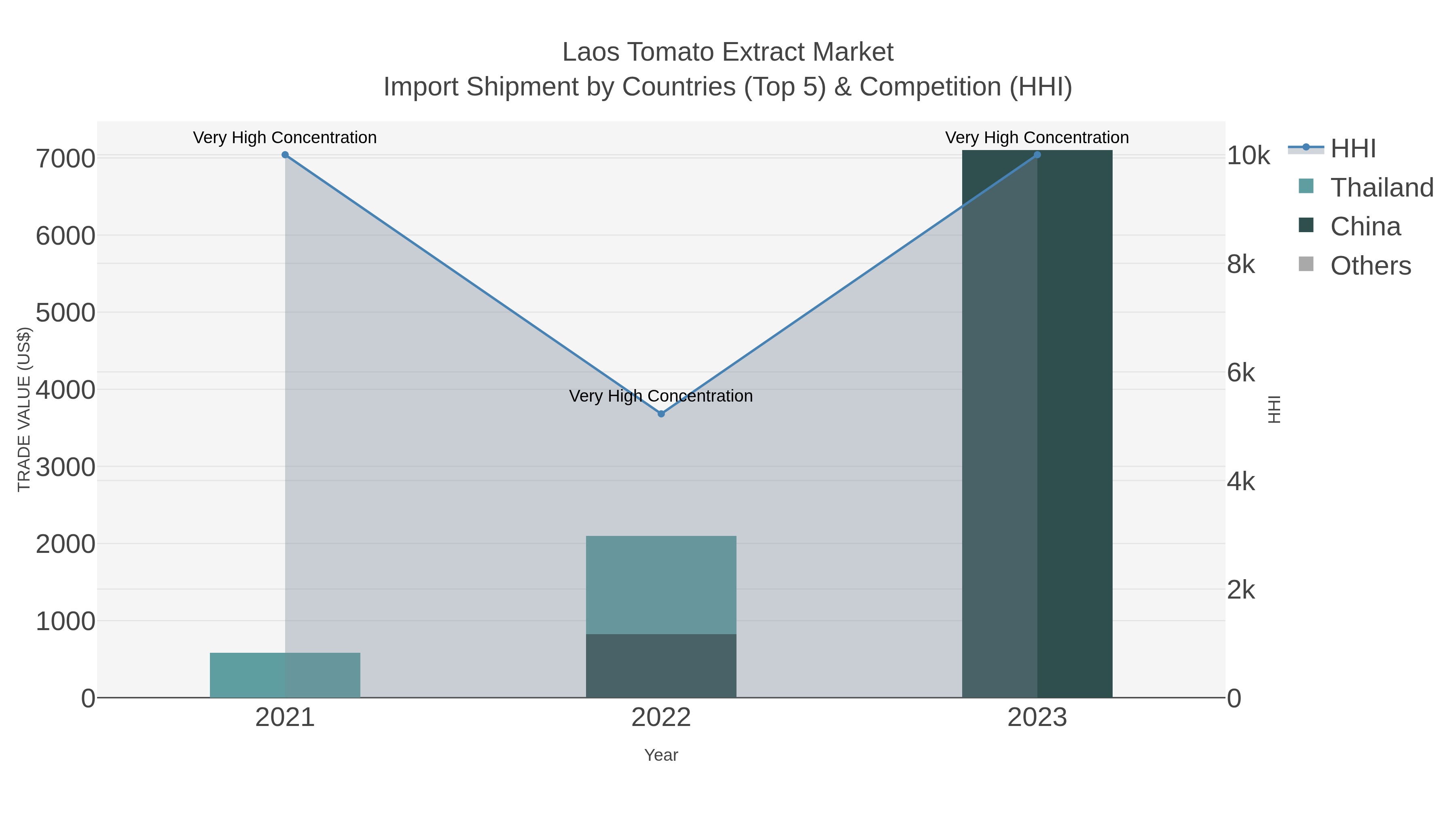Click the HHI line marker in legend
The width and height of the screenshot is (1456, 819).
pyautogui.click(x=1306, y=148)
